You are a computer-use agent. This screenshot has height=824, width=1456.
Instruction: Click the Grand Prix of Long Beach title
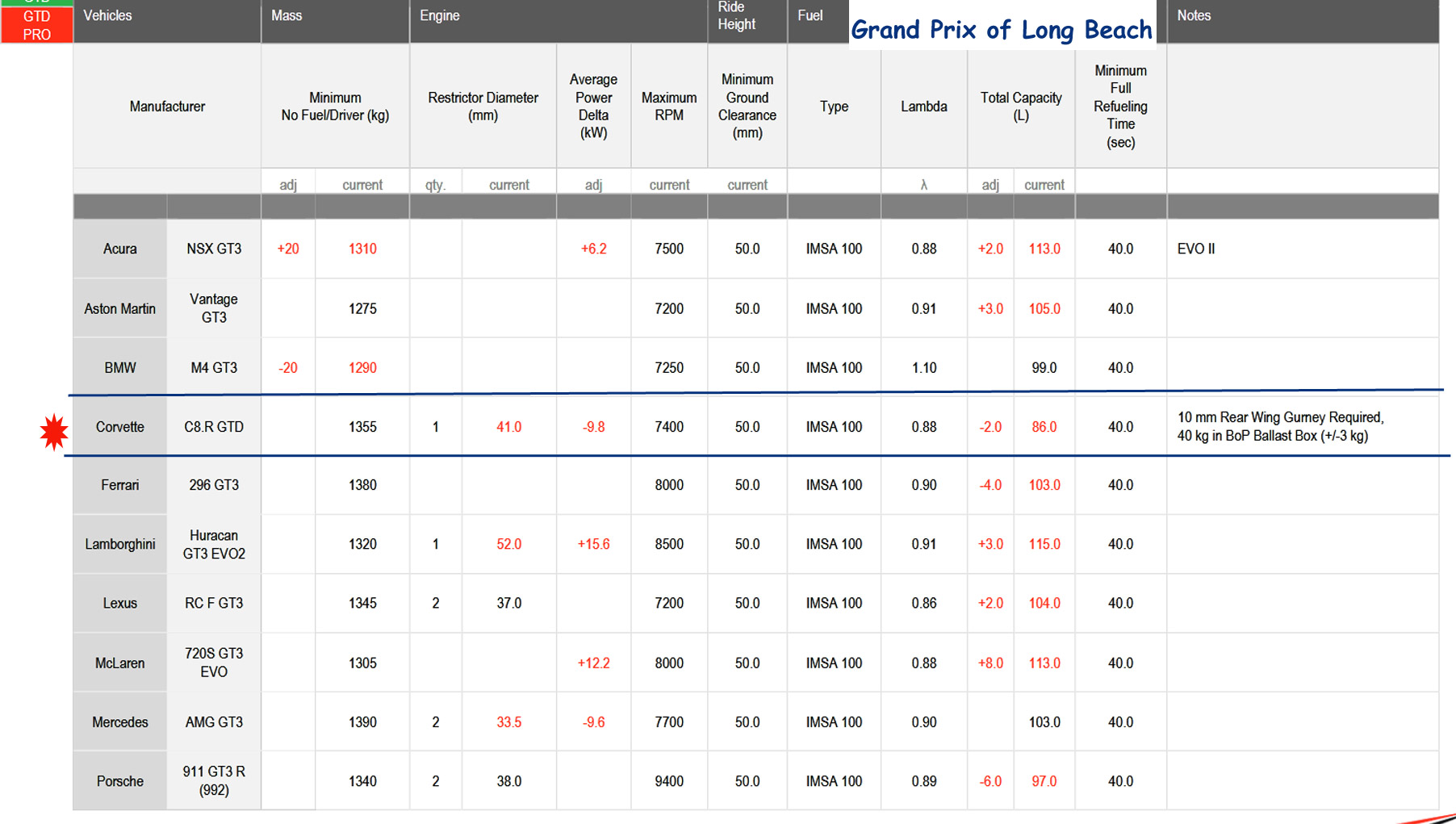tap(1001, 30)
